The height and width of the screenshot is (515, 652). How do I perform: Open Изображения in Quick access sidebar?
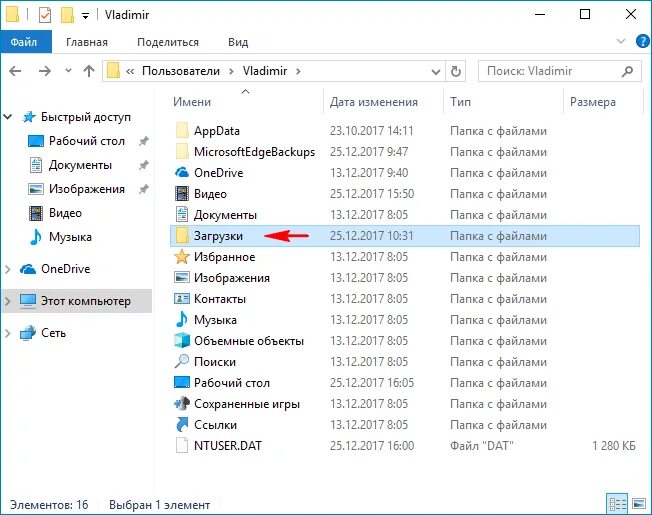[87, 189]
